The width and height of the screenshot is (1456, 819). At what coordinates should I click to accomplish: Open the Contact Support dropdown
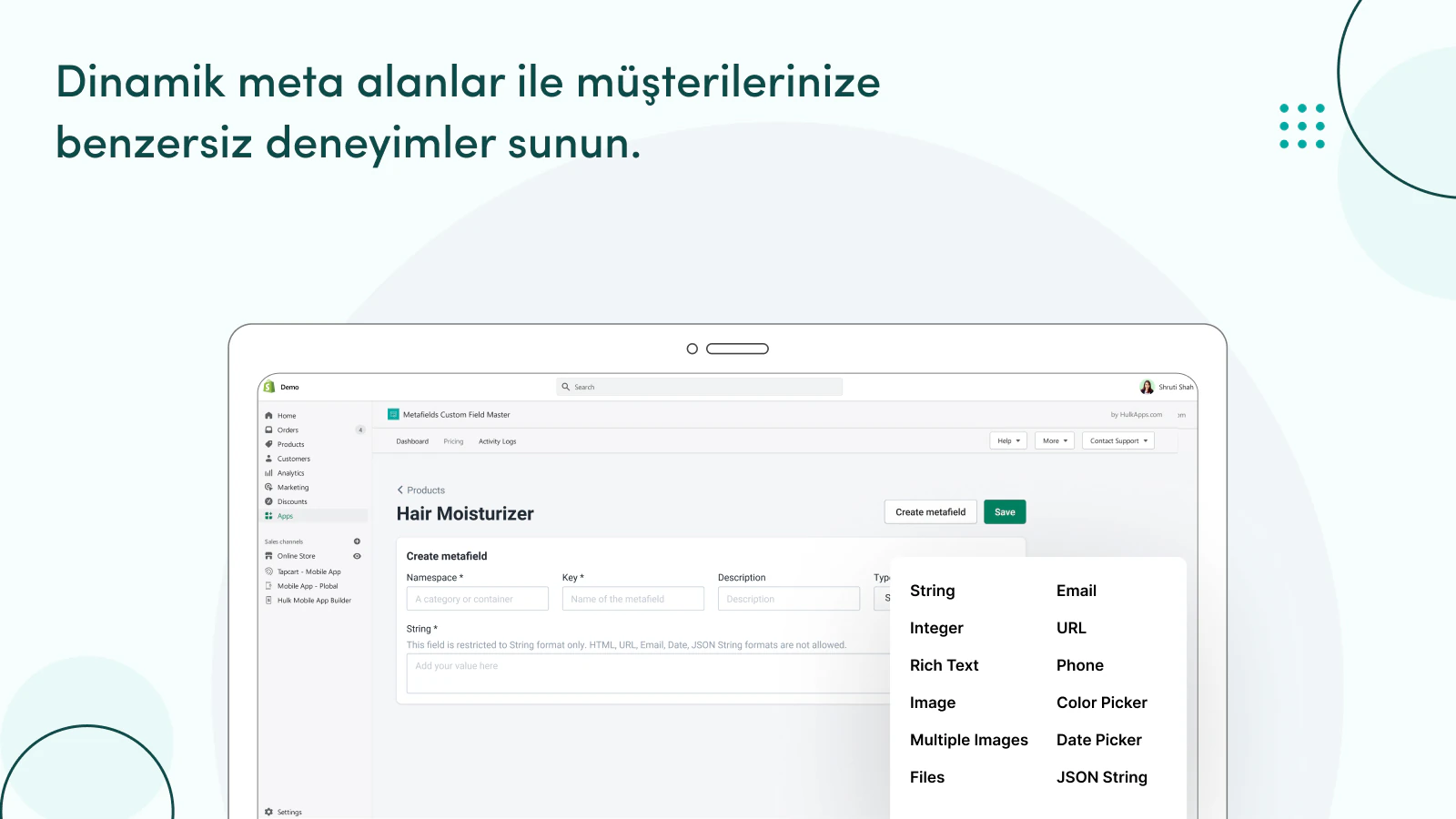1118,440
